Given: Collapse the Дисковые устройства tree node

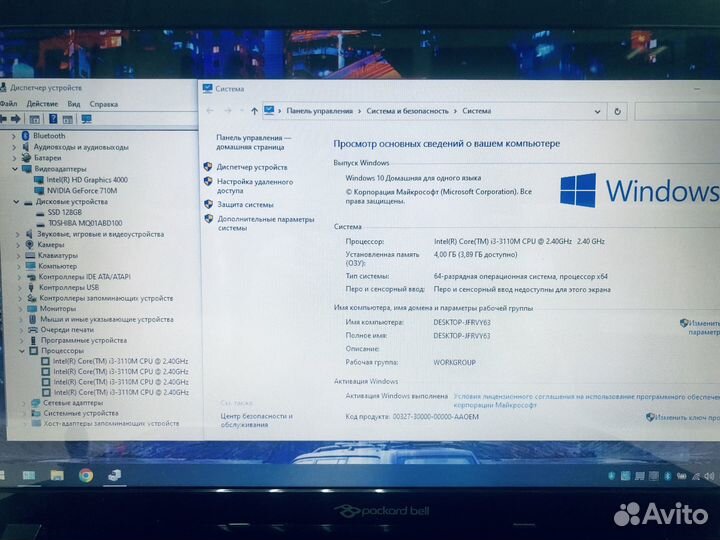Looking at the screenshot, I should (16, 202).
